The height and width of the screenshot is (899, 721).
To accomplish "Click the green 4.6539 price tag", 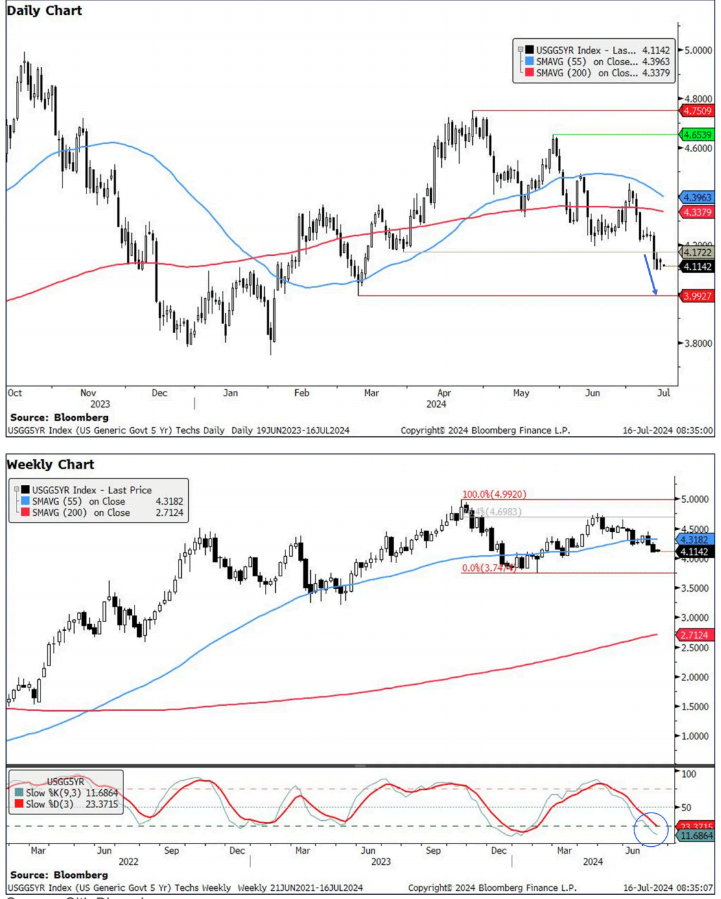I will coord(696,135).
